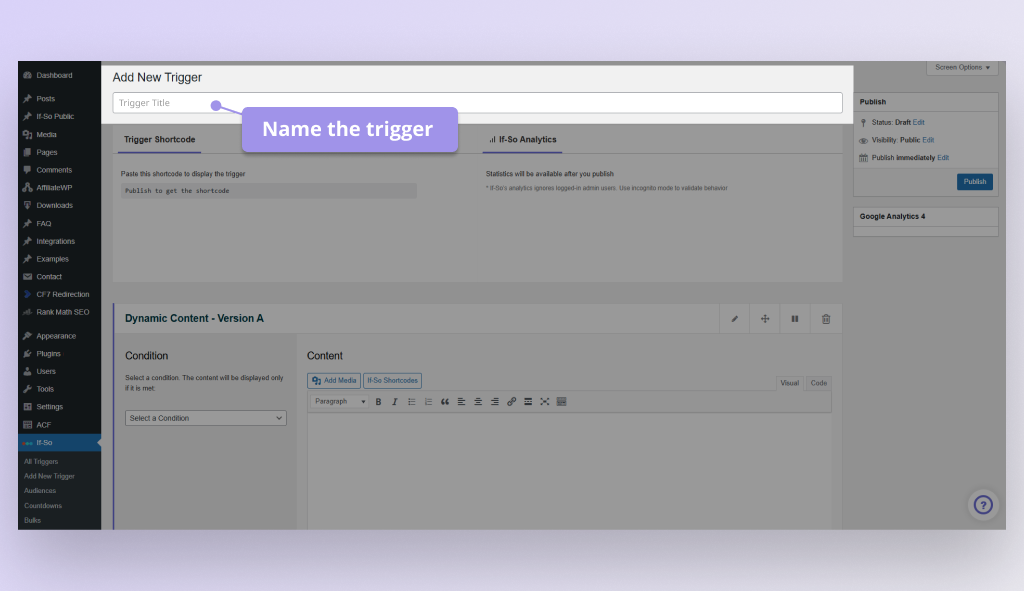Toggle italic formatting in the editor
The image size is (1024, 591).
click(394, 402)
